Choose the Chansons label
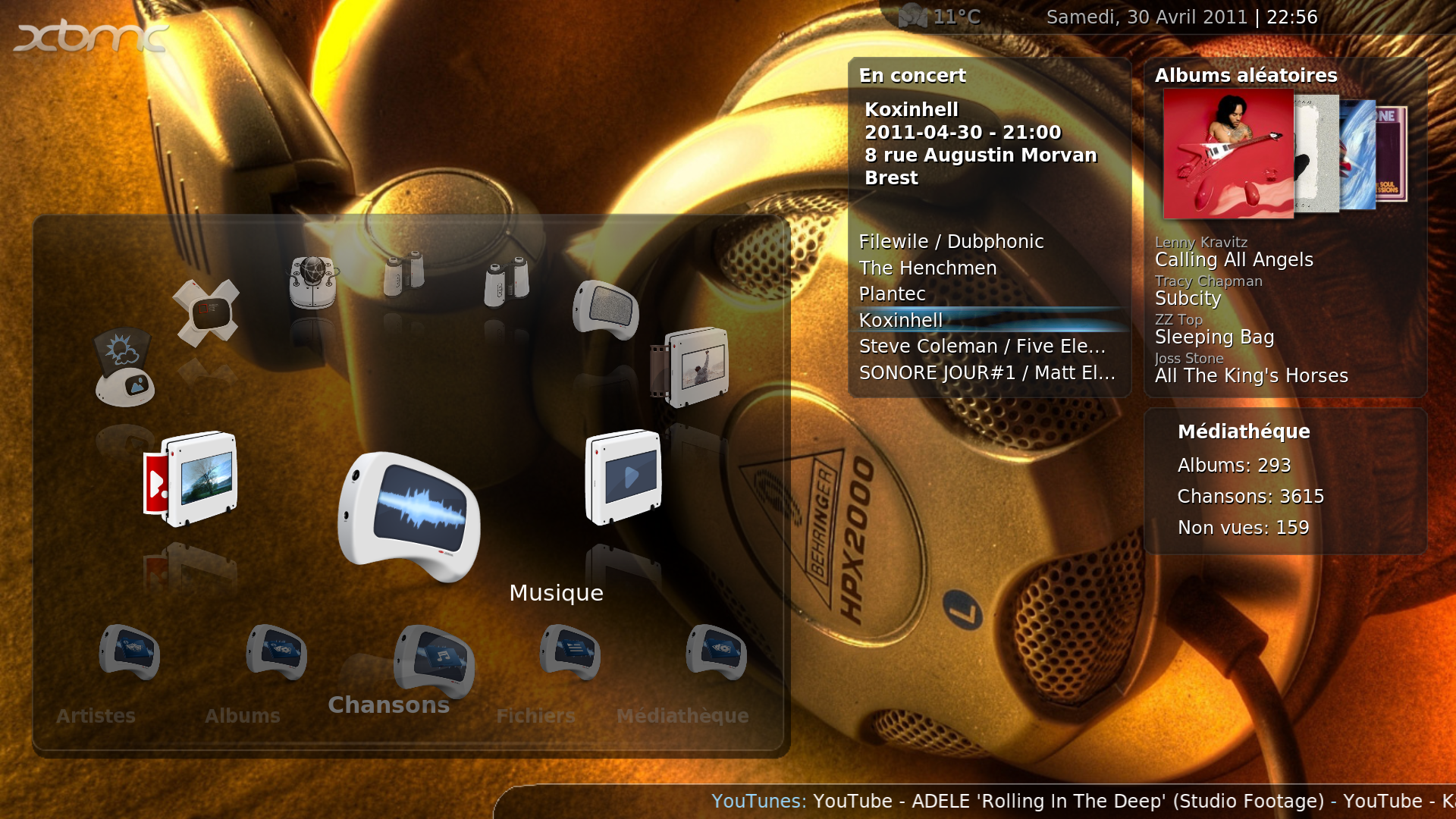 (x=389, y=704)
